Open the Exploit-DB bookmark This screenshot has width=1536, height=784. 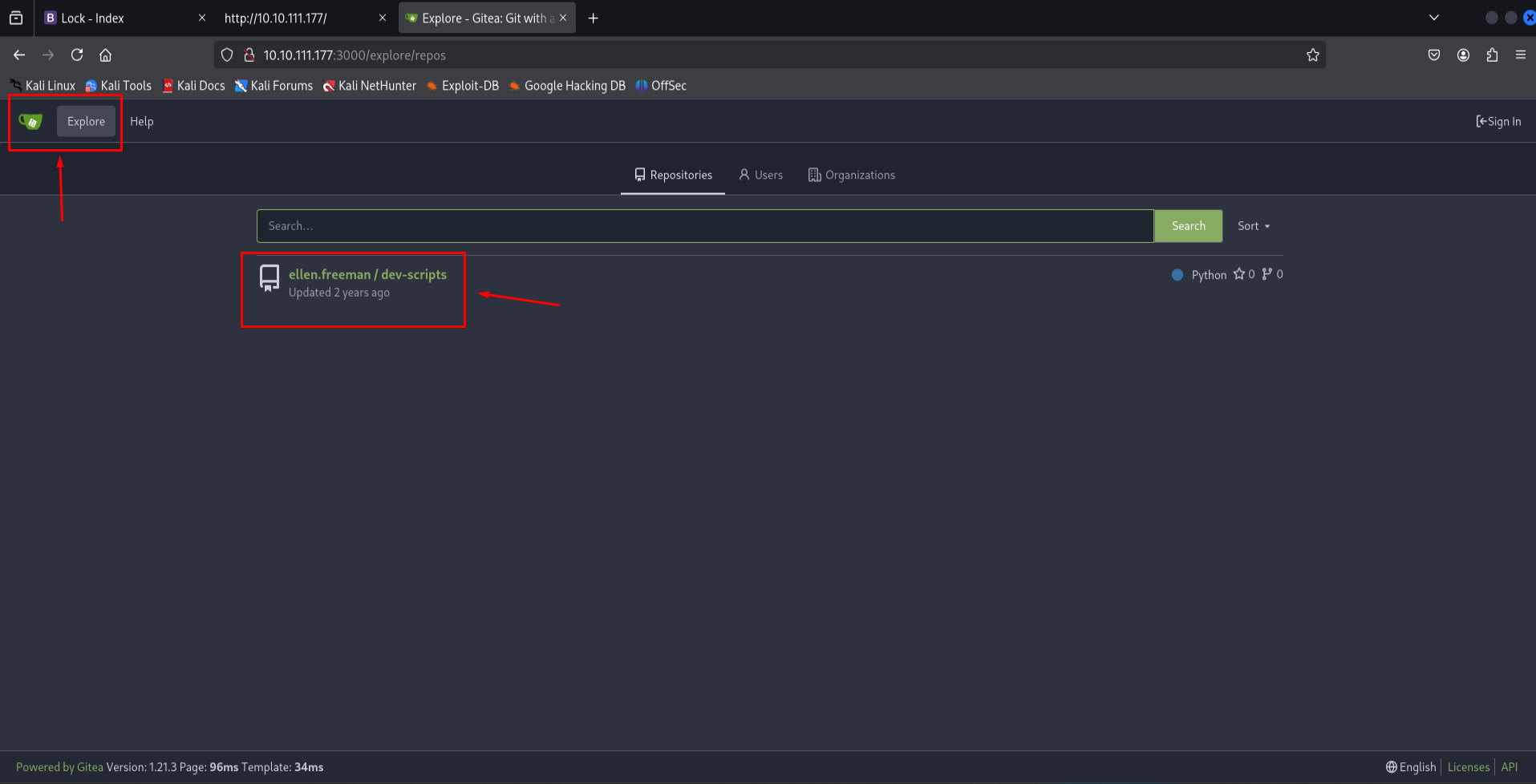(x=463, y=86)
